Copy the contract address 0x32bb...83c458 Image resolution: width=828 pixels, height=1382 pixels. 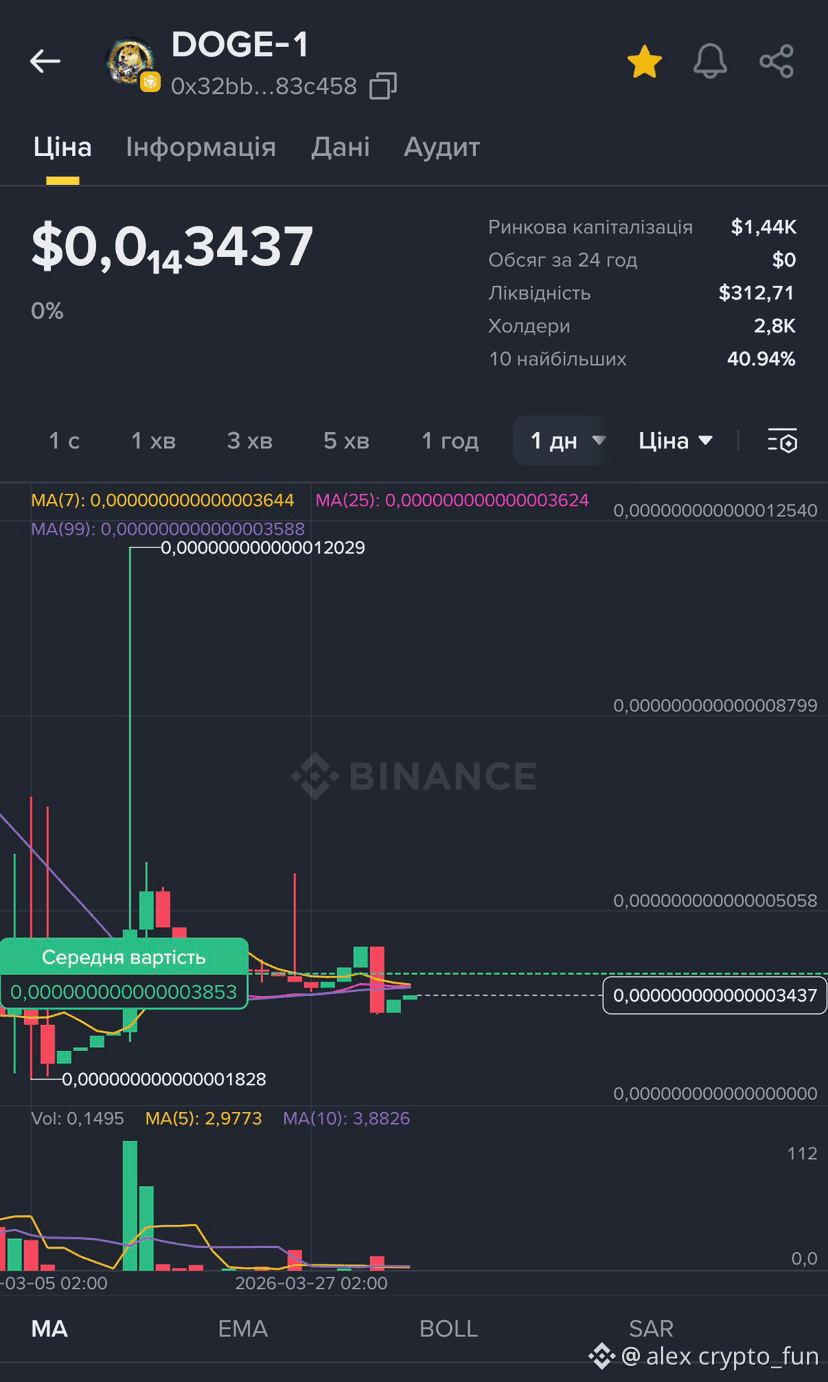[383, 86]
